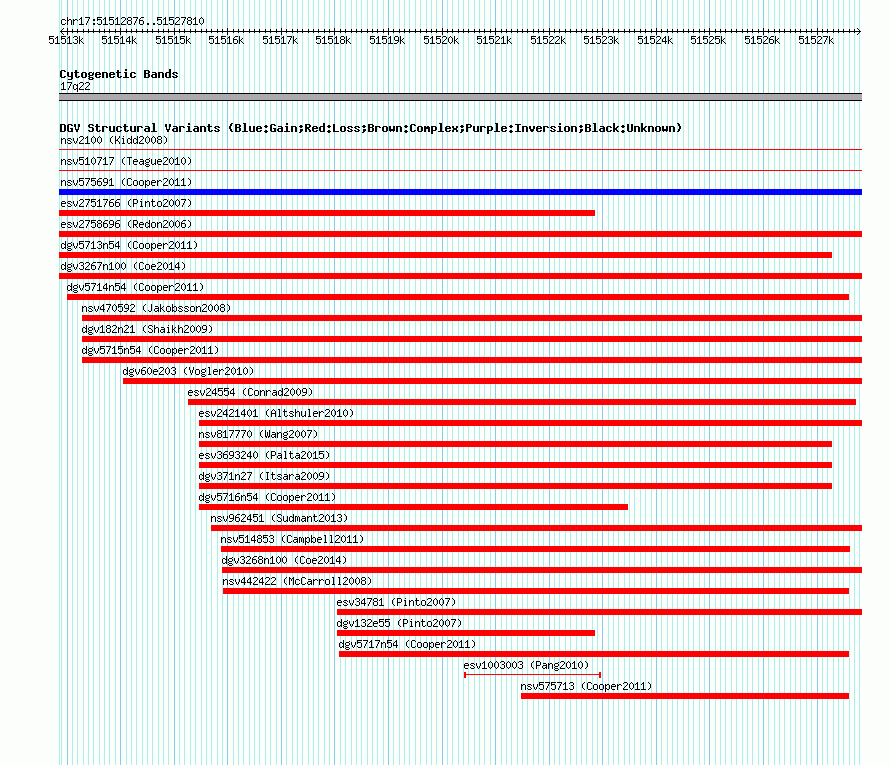The width and height of the screenshot is (890, 765).
Task: Click esv34781 (Pinto2007) label
Action: tap(396, 602)
